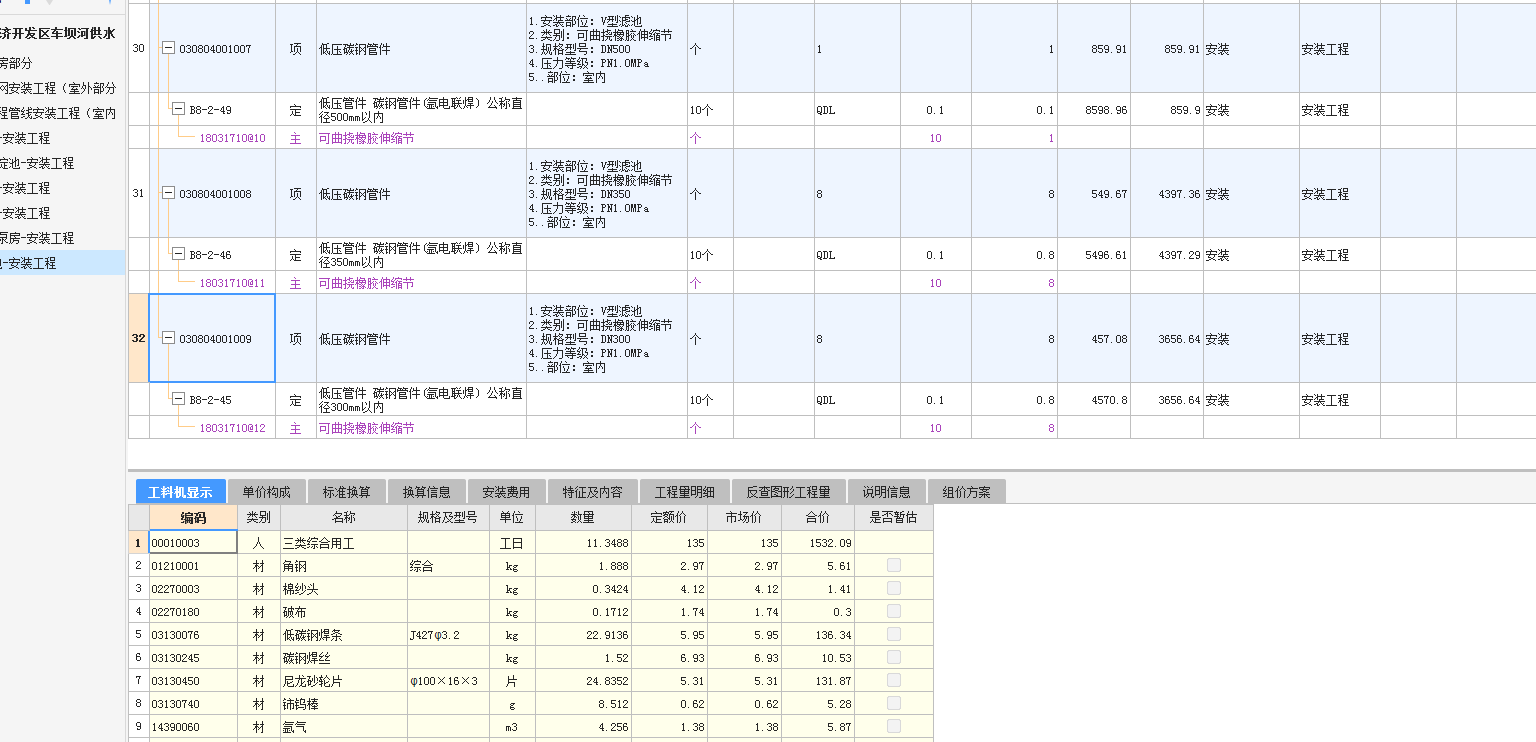Open the 换算信息 tab
This screenshot has height=742, width=1536.
coord(426,492)
